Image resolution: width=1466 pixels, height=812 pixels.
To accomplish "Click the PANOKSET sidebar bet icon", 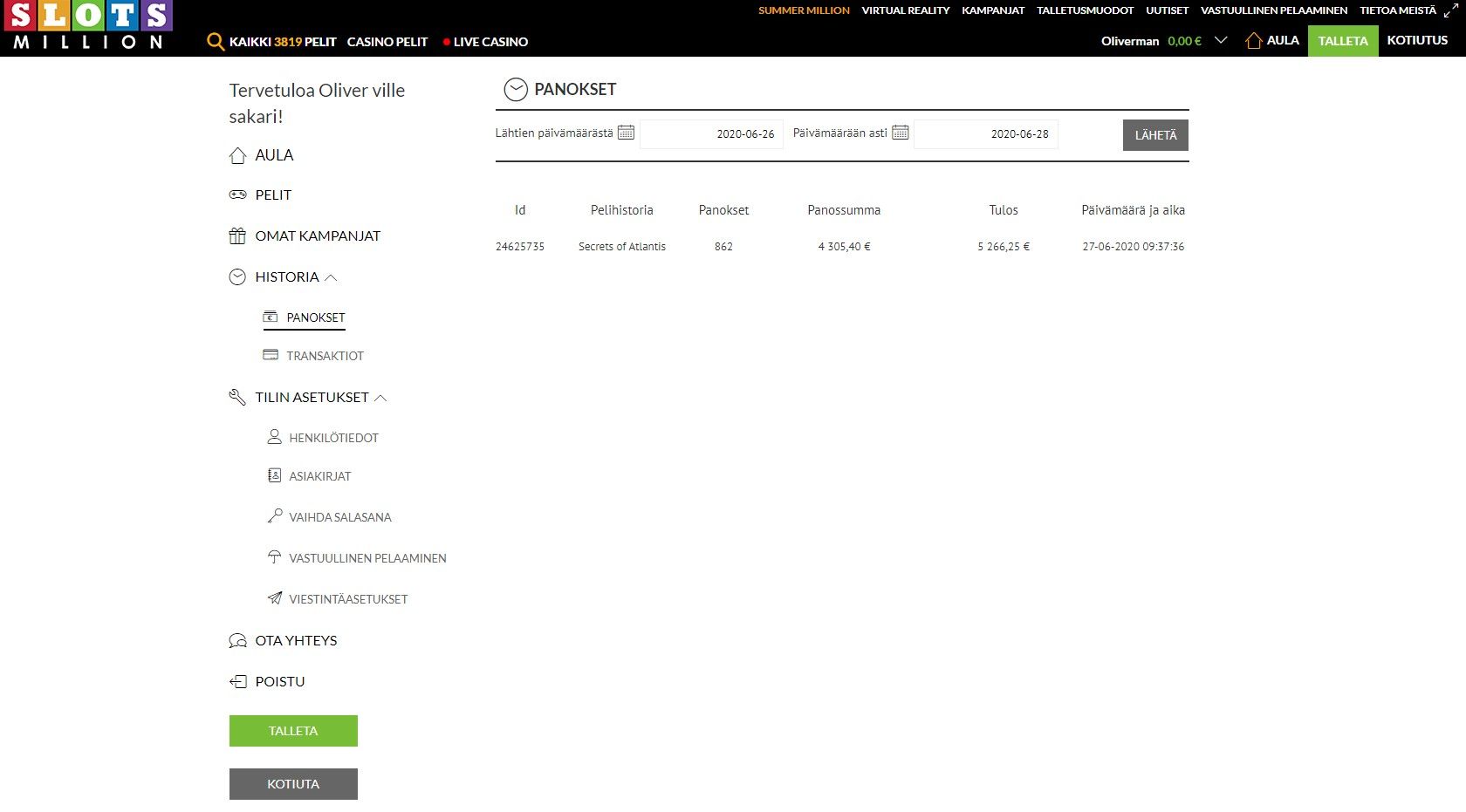I will point(271,317).
